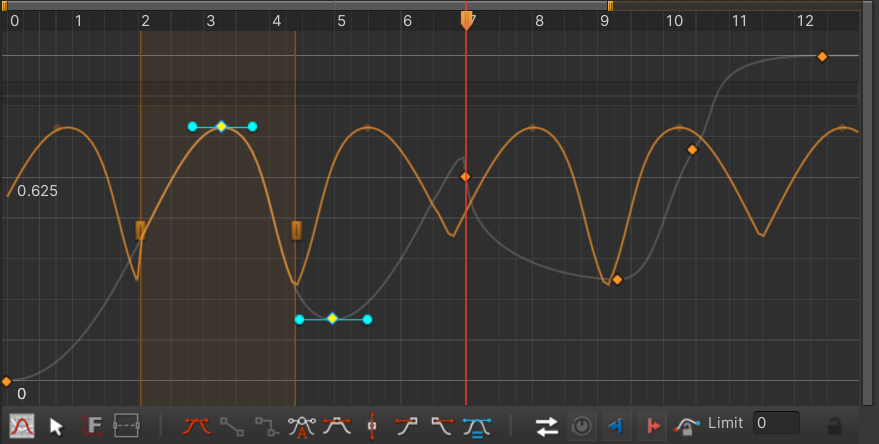
Task: Click the red right-pointing key button
Action: tap(651, 426)
